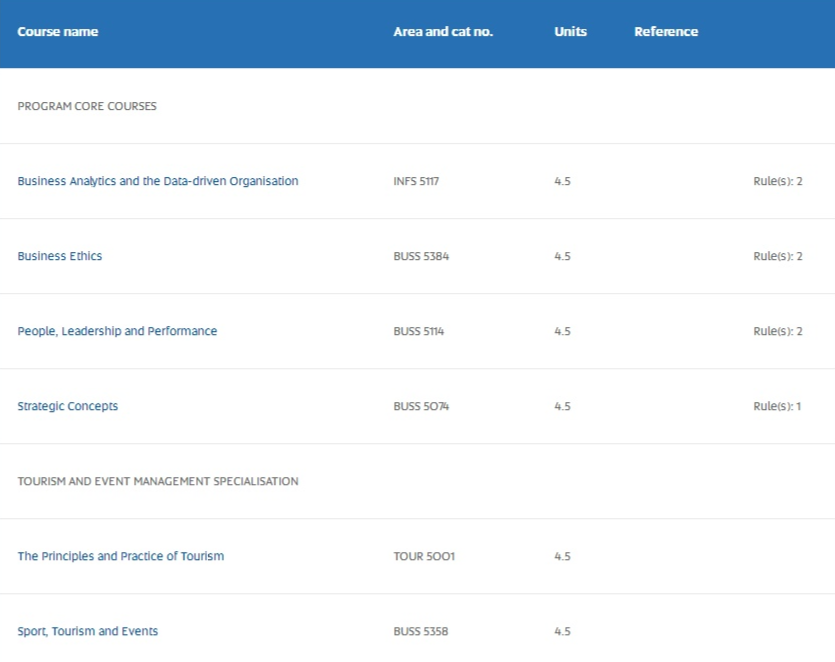Image resolution: width=835 pixels, height=662 pixels.
Task: Click Tourism and Event Management Specialisation heading
Action: [x=158, y=481]
